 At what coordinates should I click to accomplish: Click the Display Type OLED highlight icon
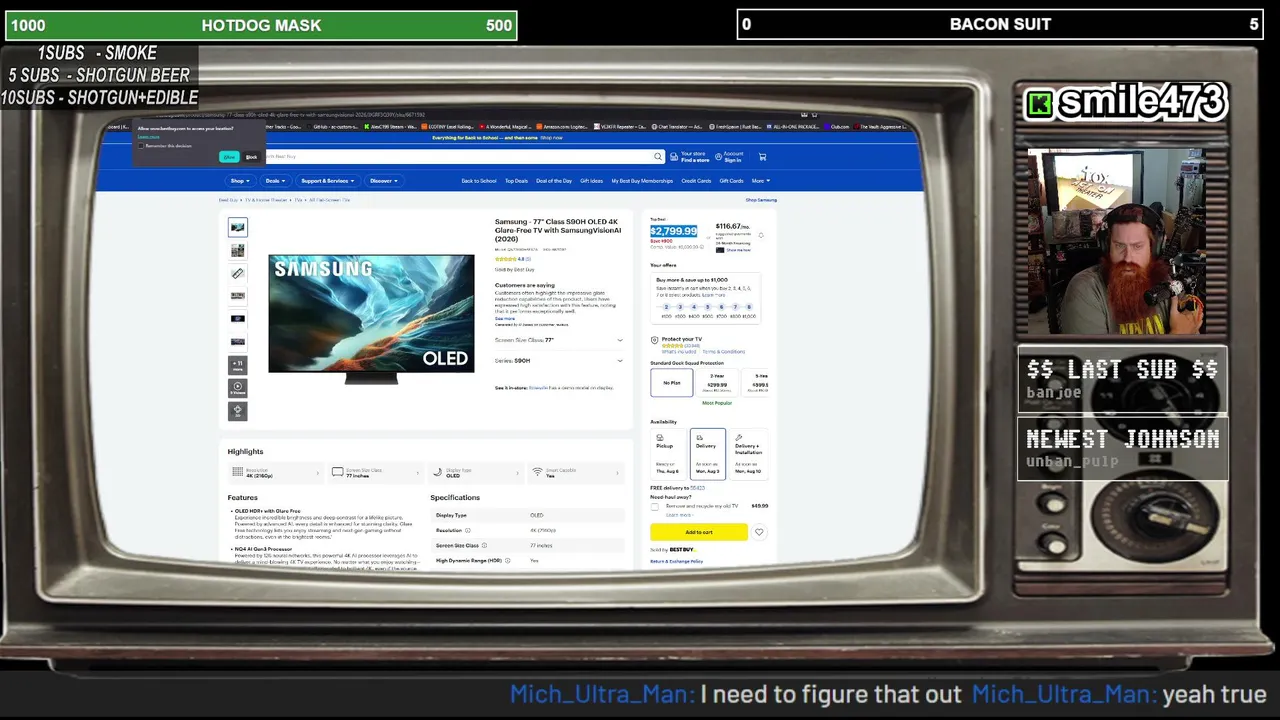(438, 472)
